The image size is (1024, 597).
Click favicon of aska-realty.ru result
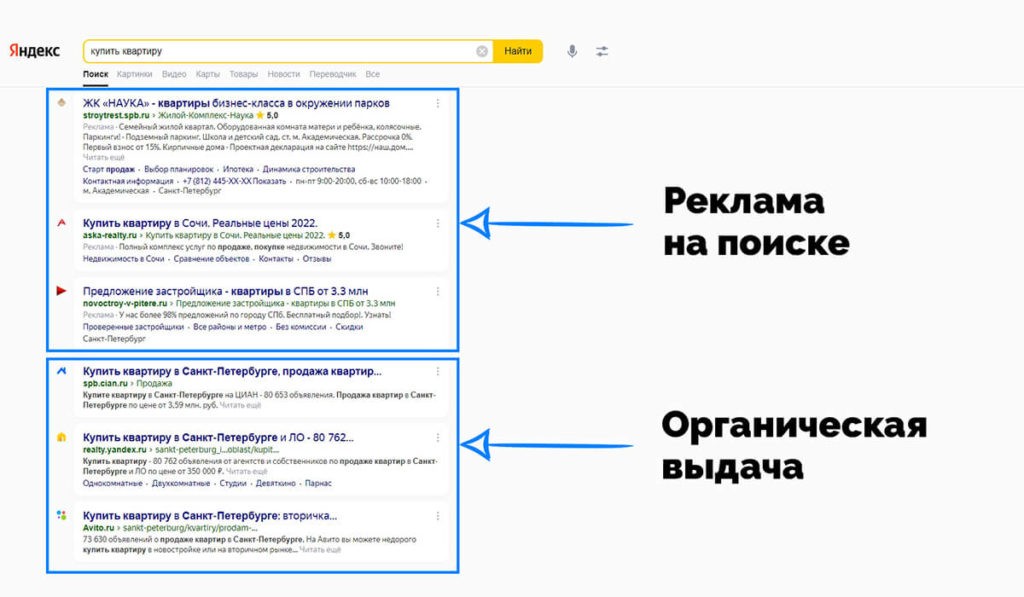click(x=61, y=223)
